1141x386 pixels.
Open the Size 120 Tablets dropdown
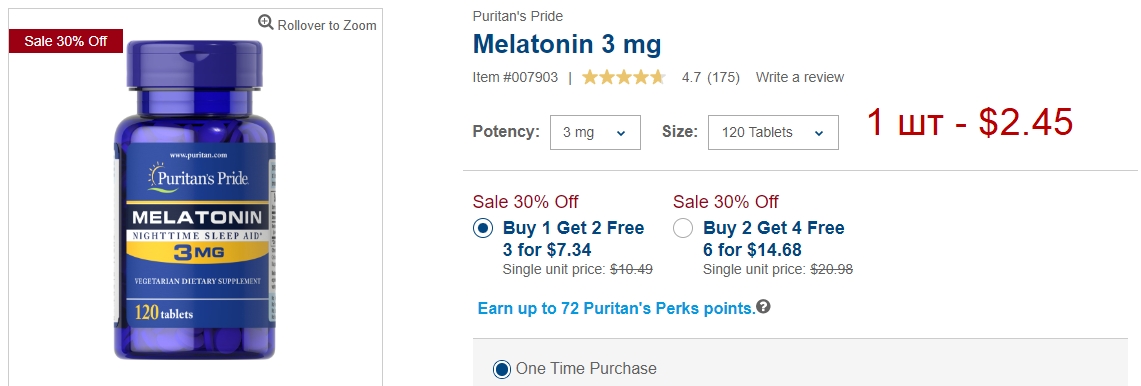[x=773, y=133]
